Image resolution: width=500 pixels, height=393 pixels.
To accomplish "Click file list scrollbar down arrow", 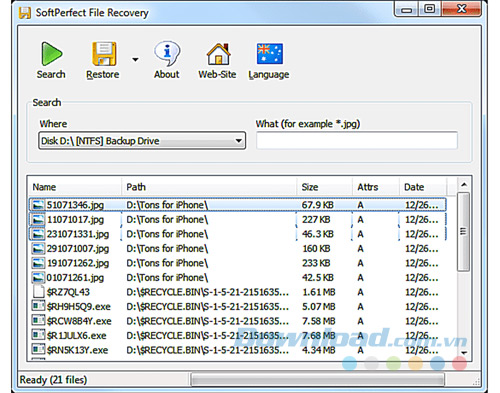I will click(x=464, y=353).
